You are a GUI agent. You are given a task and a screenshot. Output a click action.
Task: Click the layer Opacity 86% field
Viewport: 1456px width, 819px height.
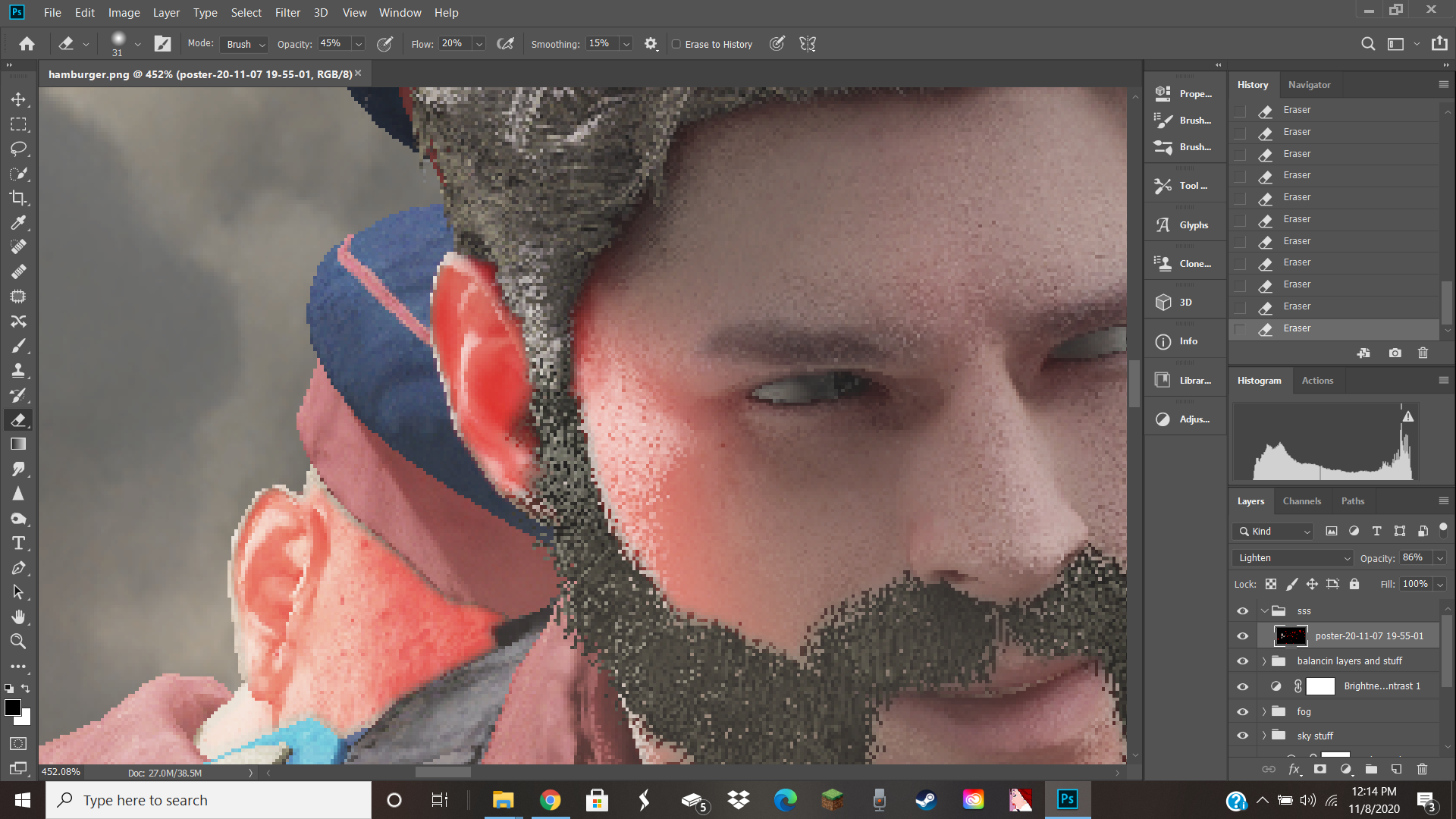(x=1414, y=558)
